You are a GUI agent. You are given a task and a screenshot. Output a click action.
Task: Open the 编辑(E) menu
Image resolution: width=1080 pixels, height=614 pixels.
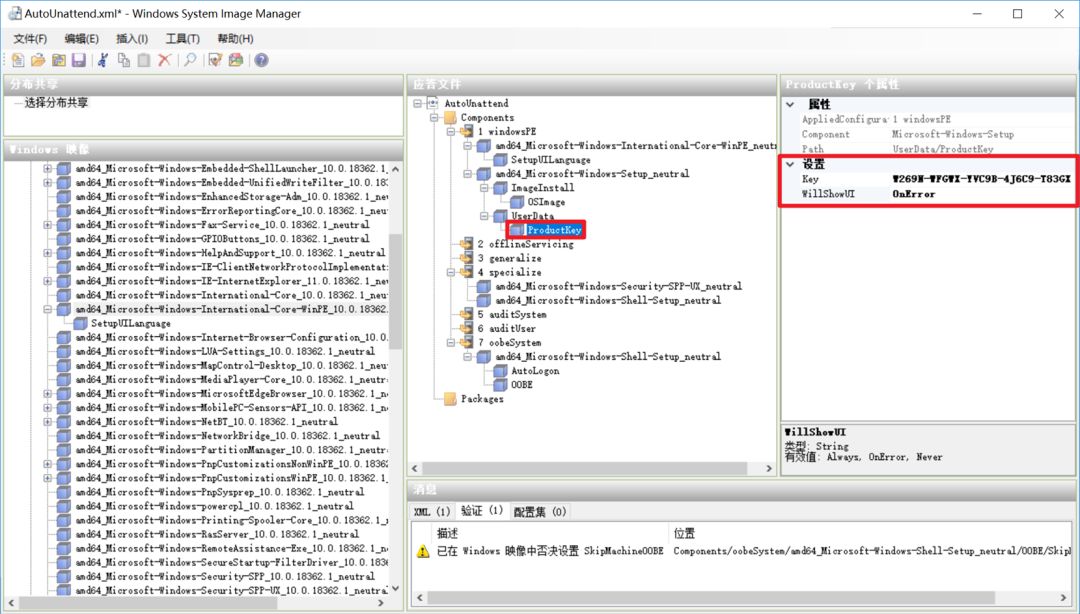[81, 39]
